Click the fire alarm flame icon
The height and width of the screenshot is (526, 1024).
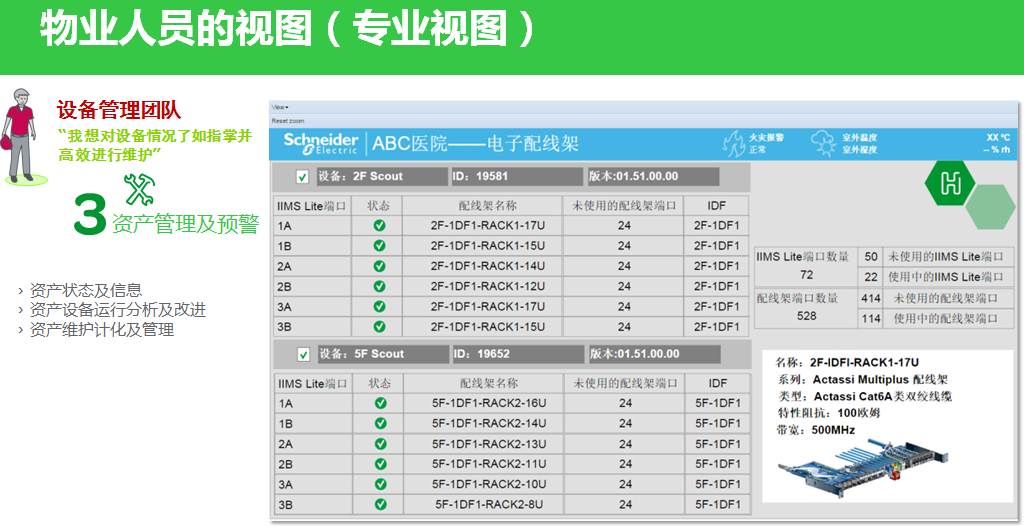pos(733,142)
